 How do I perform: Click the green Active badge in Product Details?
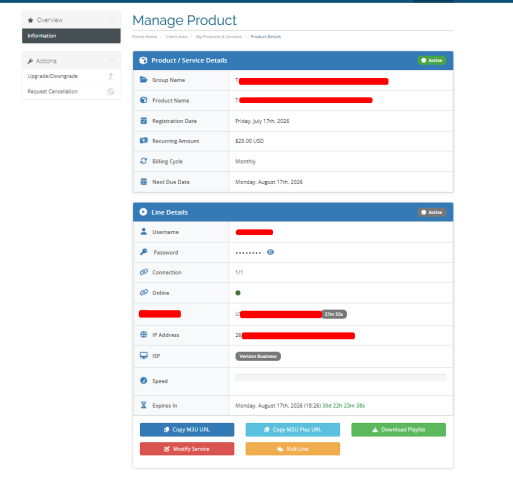click(x=432, y=60)
